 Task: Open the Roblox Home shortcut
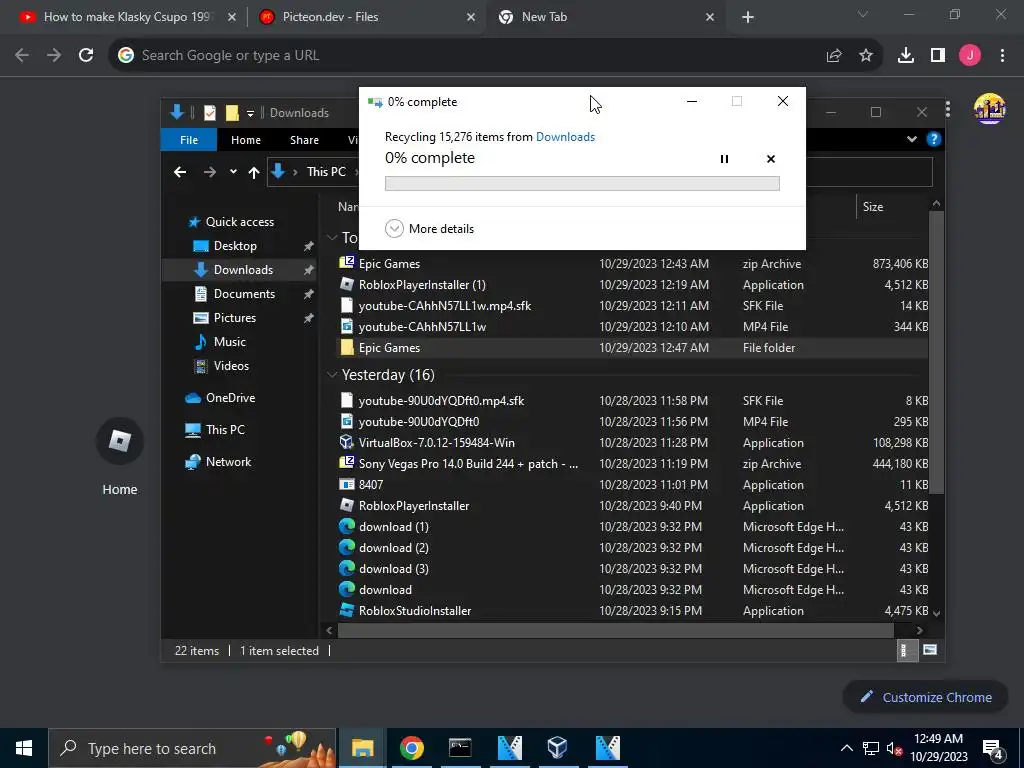point(120,457)
